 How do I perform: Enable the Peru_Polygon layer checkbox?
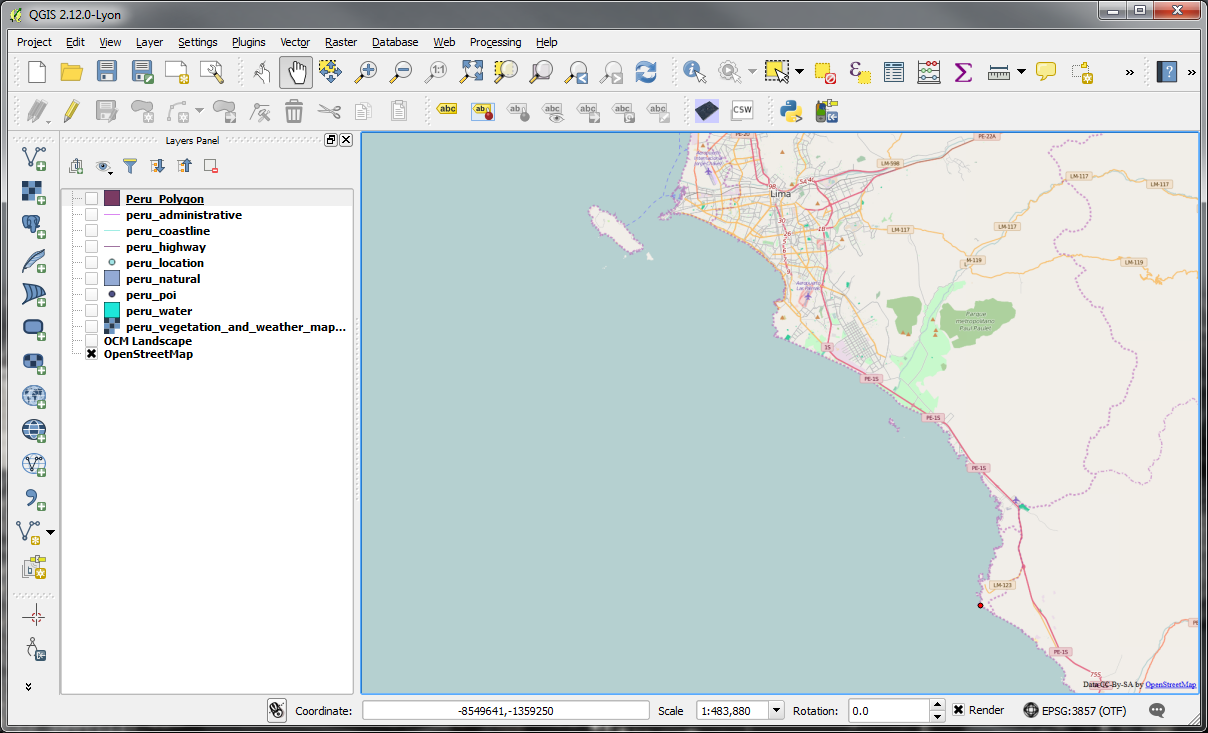point(92,199)
